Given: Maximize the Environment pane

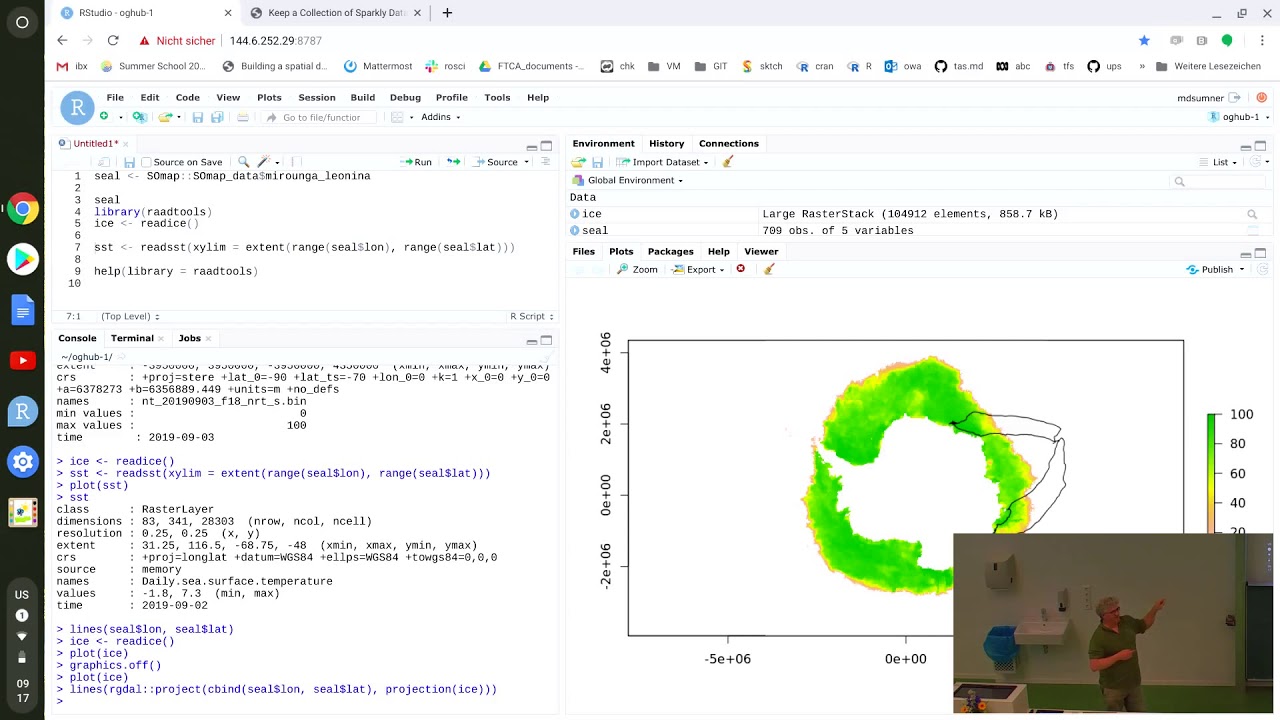Looking at the screenshot, I should point(1260,146).
